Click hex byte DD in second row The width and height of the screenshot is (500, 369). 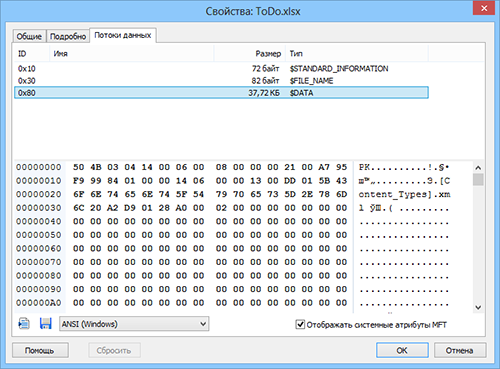point(290,181)
